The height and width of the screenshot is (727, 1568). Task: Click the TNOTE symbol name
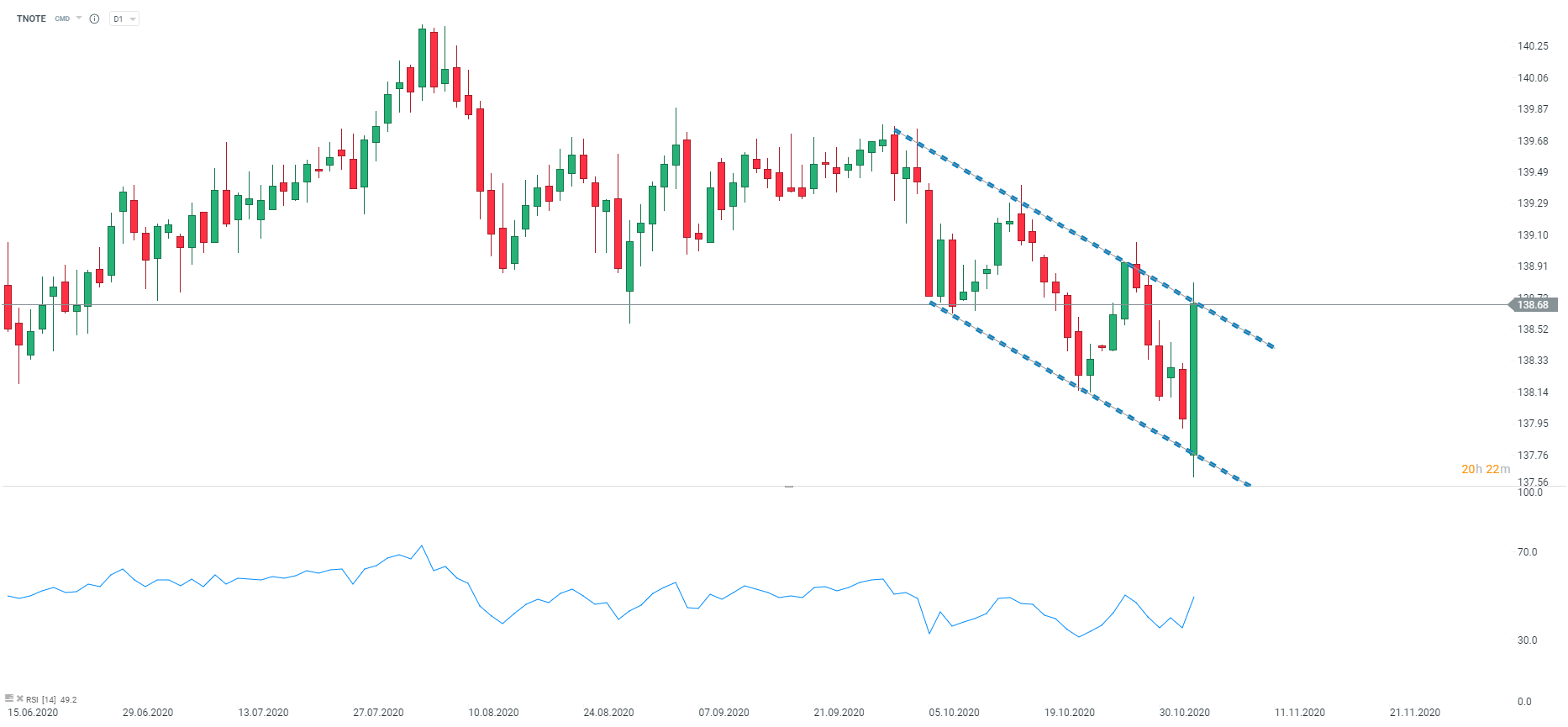pos(31,18)
